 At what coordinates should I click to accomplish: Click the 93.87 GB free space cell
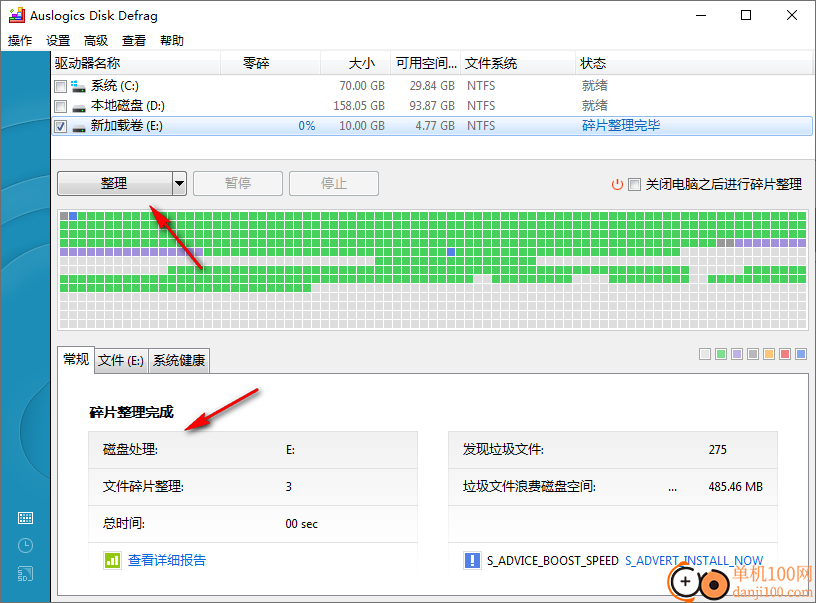(x=432, y=106)
